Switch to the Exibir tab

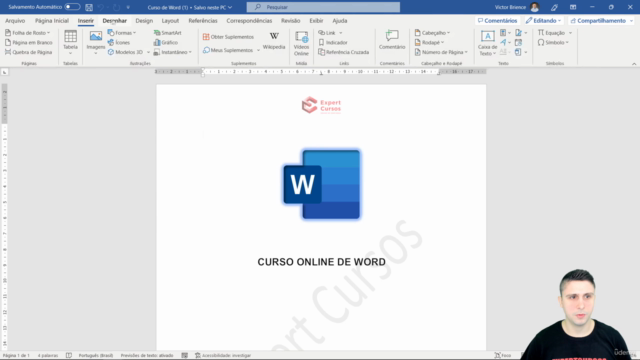point(316,21)
